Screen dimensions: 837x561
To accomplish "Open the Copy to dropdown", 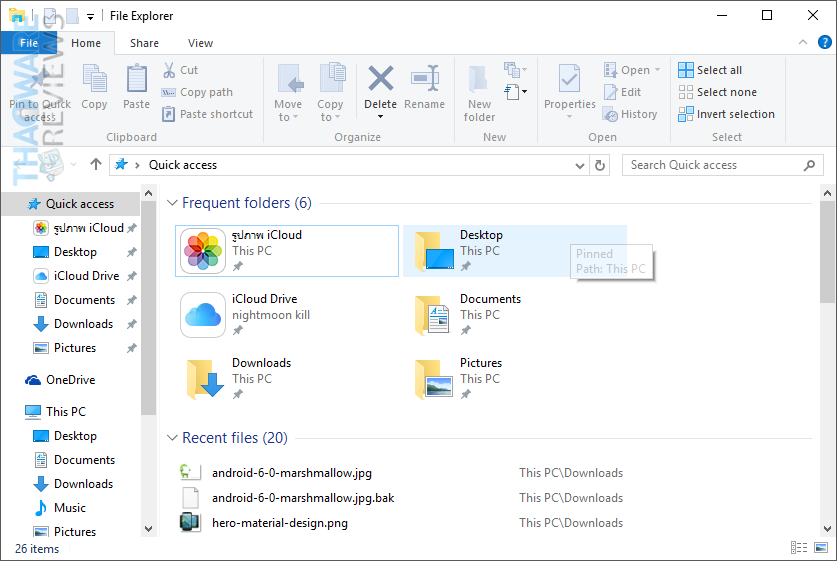I will pos(337,117).
